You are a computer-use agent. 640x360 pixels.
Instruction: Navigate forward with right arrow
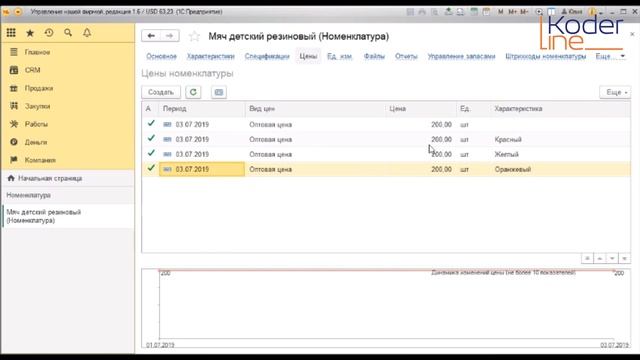click(x=169, y=36)
